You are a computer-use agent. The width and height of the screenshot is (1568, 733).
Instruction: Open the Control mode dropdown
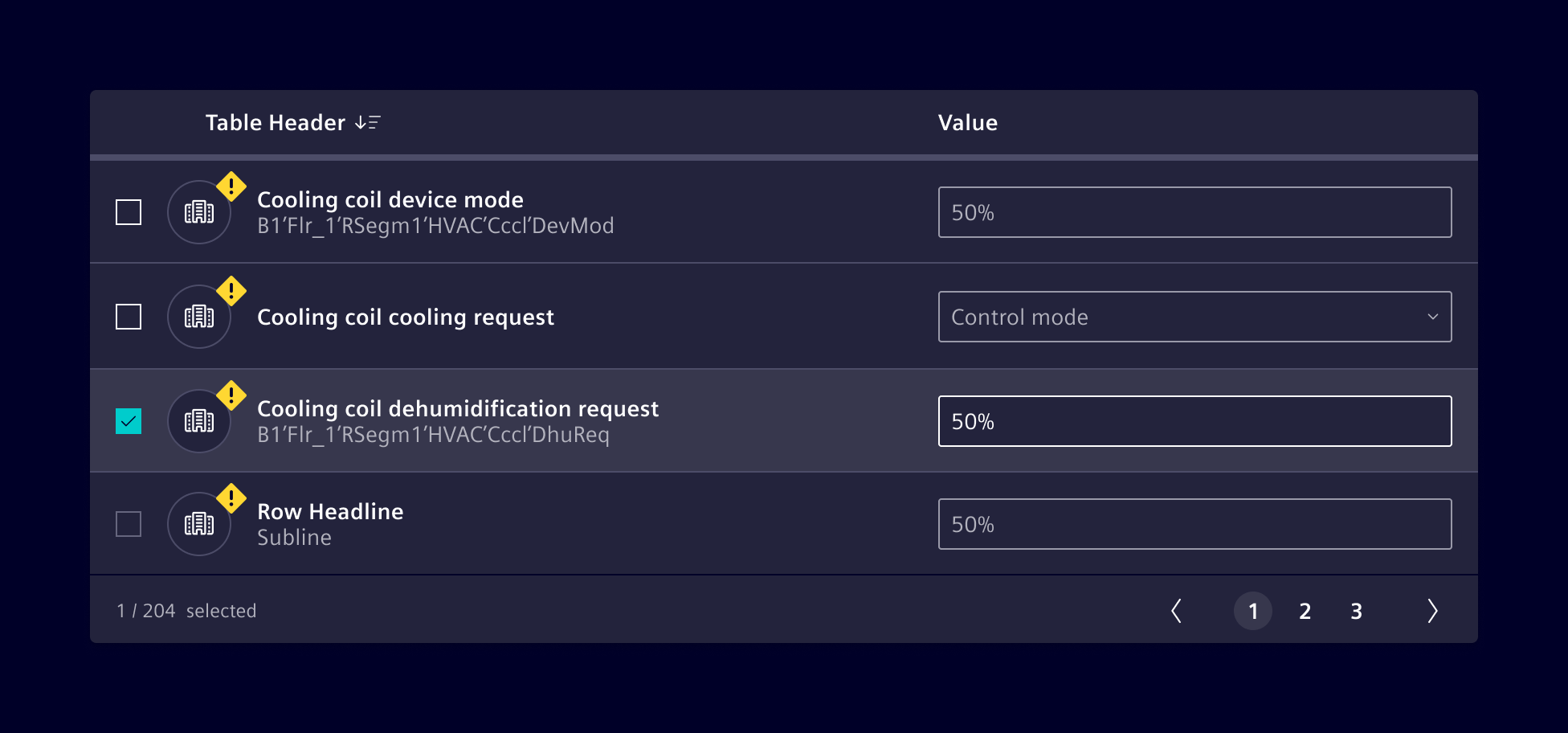[1194, 317]
